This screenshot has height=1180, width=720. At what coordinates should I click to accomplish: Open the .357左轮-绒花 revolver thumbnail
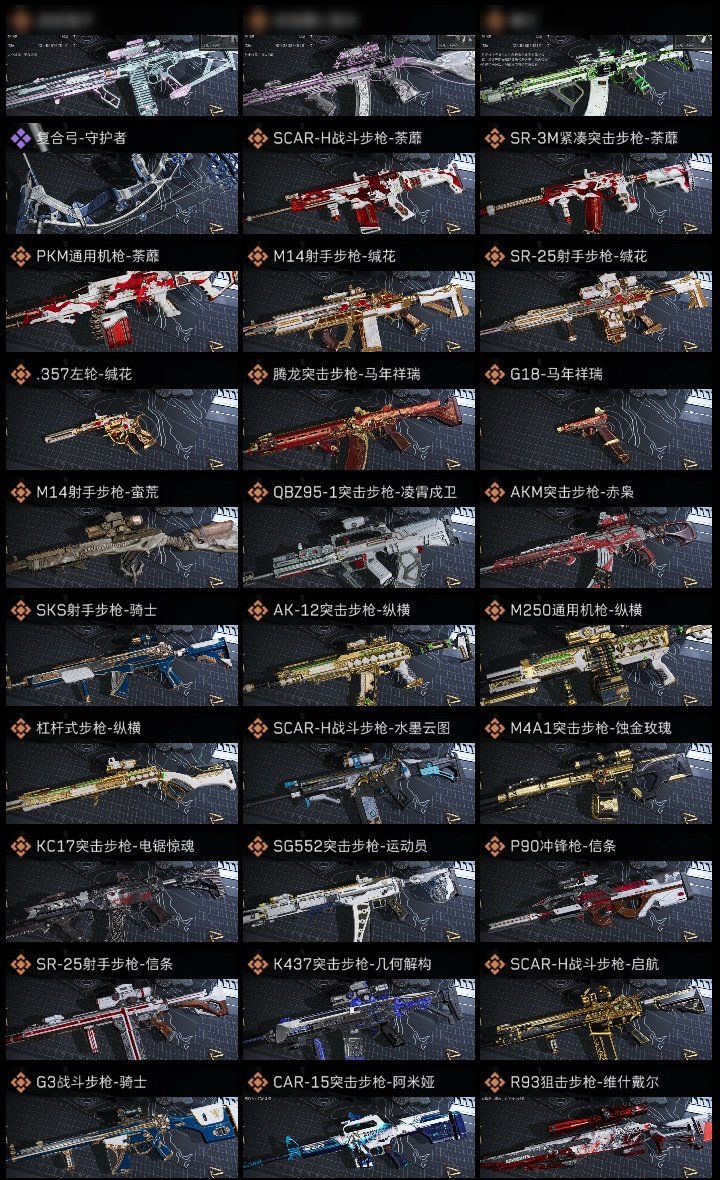point(122,430)
